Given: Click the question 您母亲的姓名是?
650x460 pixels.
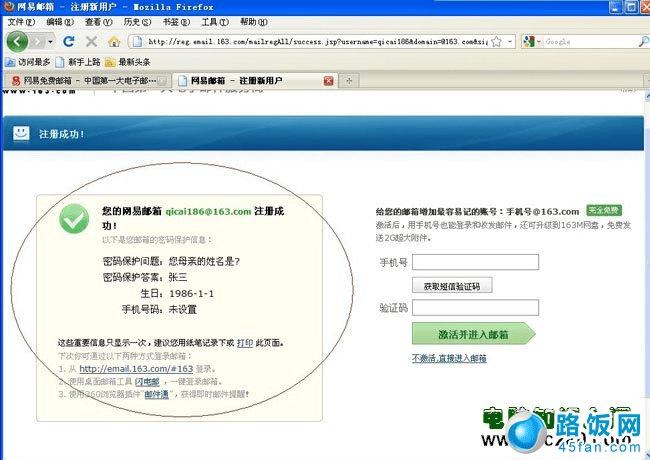Looking at the screenshot, I should [204, 261].
